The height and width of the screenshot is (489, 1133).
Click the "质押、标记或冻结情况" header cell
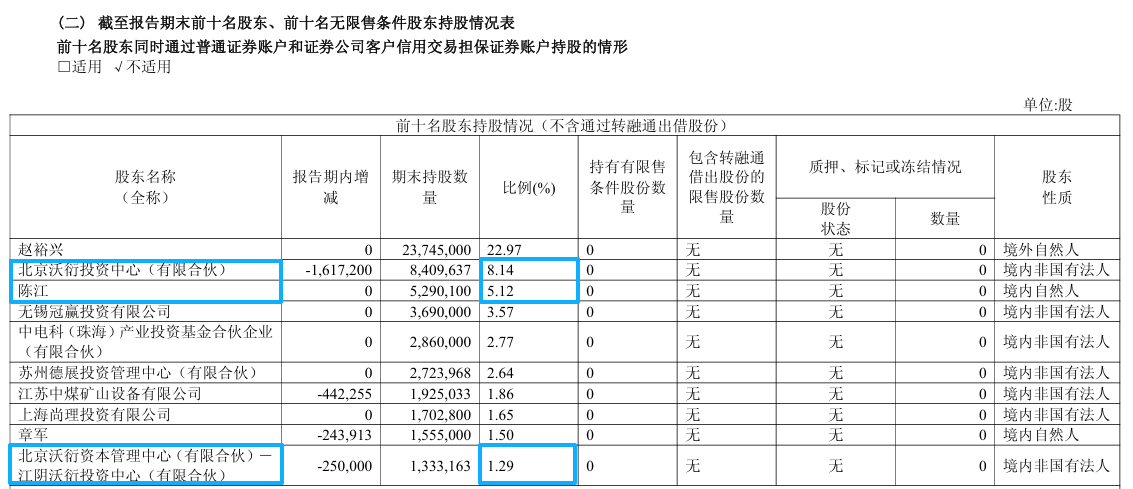pyautogui.click(x=885, y=167)
